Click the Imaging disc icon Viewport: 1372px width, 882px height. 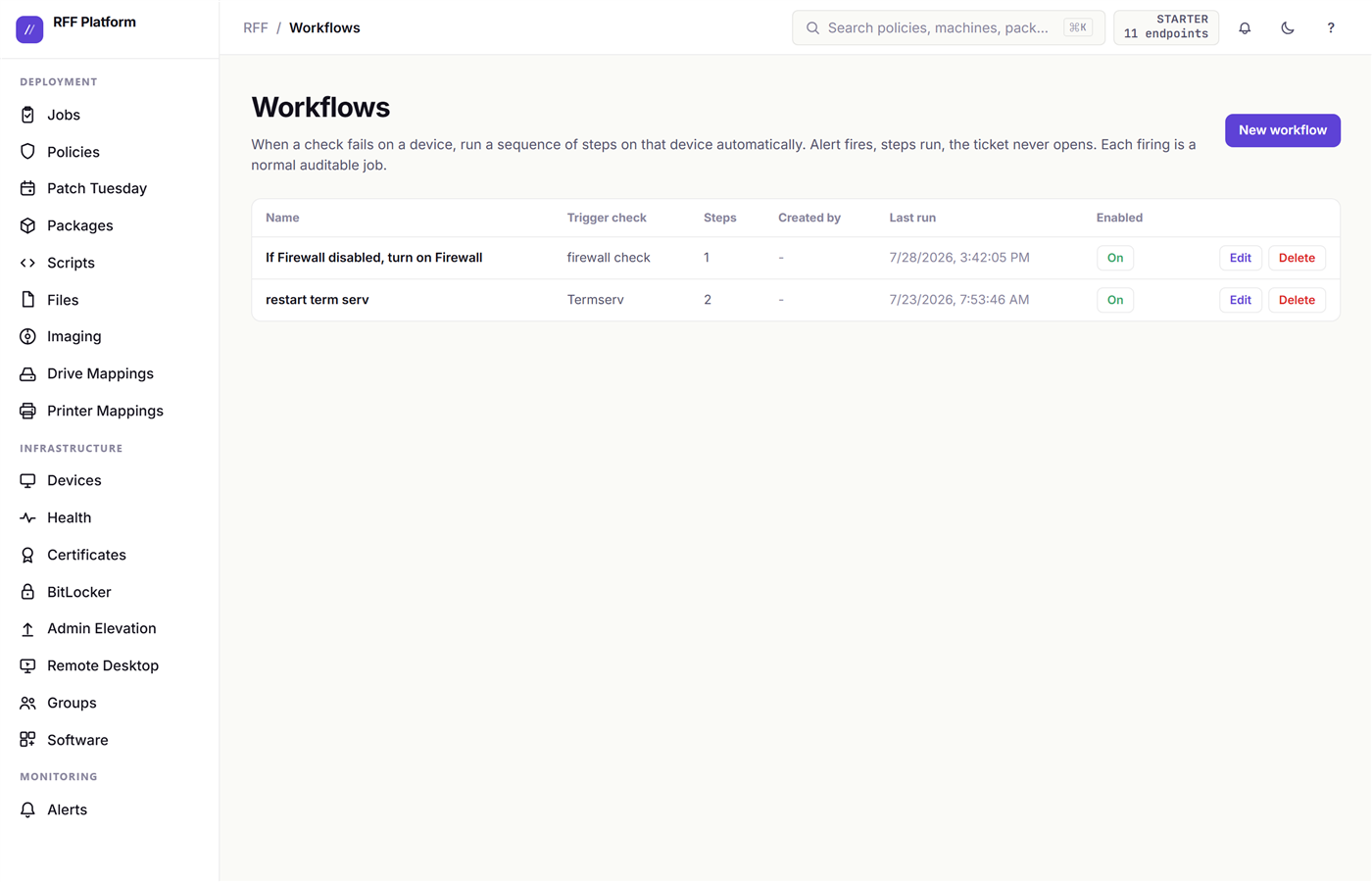pyautogui.click(x=27, y=336)
